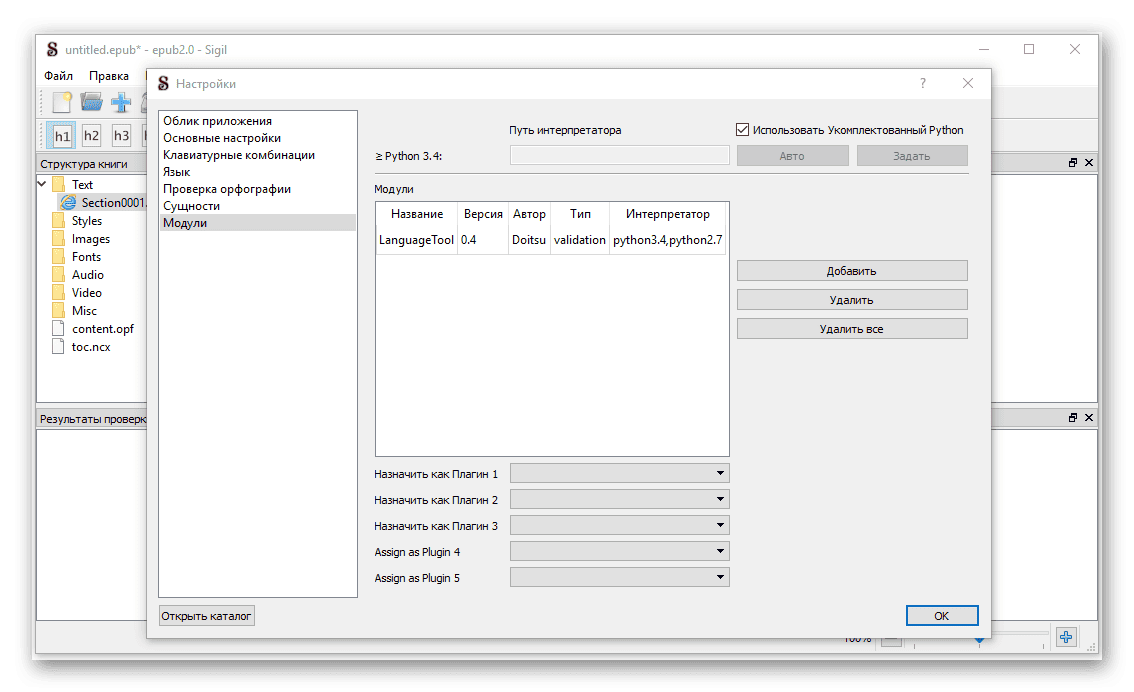Image resolution: width=1134 pixels, height=692 pixels.
Task: Click the zoom in plus icon in status bar
Action: click(x=1065, y=637)
